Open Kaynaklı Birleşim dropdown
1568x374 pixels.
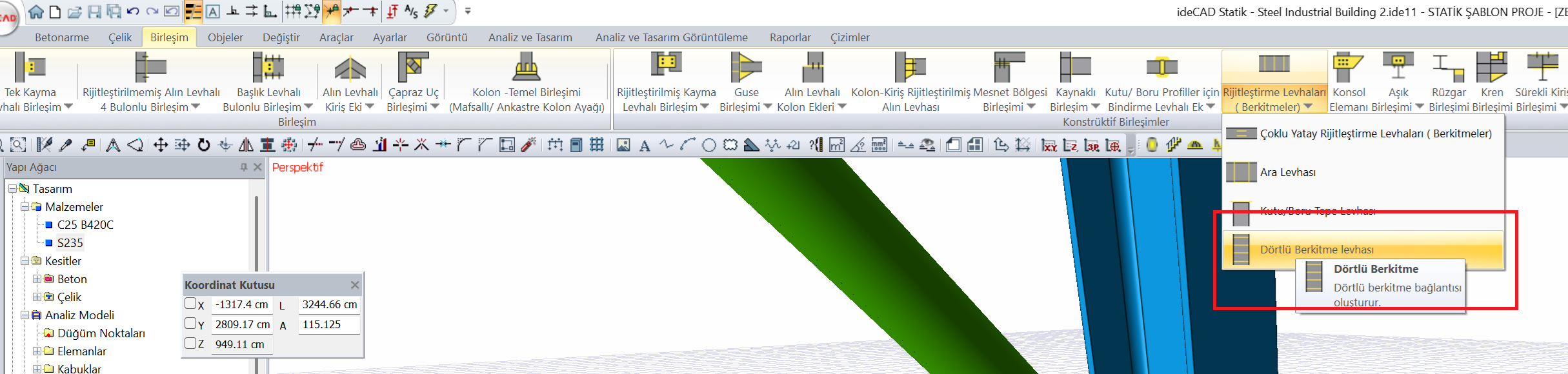point(1096,106)
